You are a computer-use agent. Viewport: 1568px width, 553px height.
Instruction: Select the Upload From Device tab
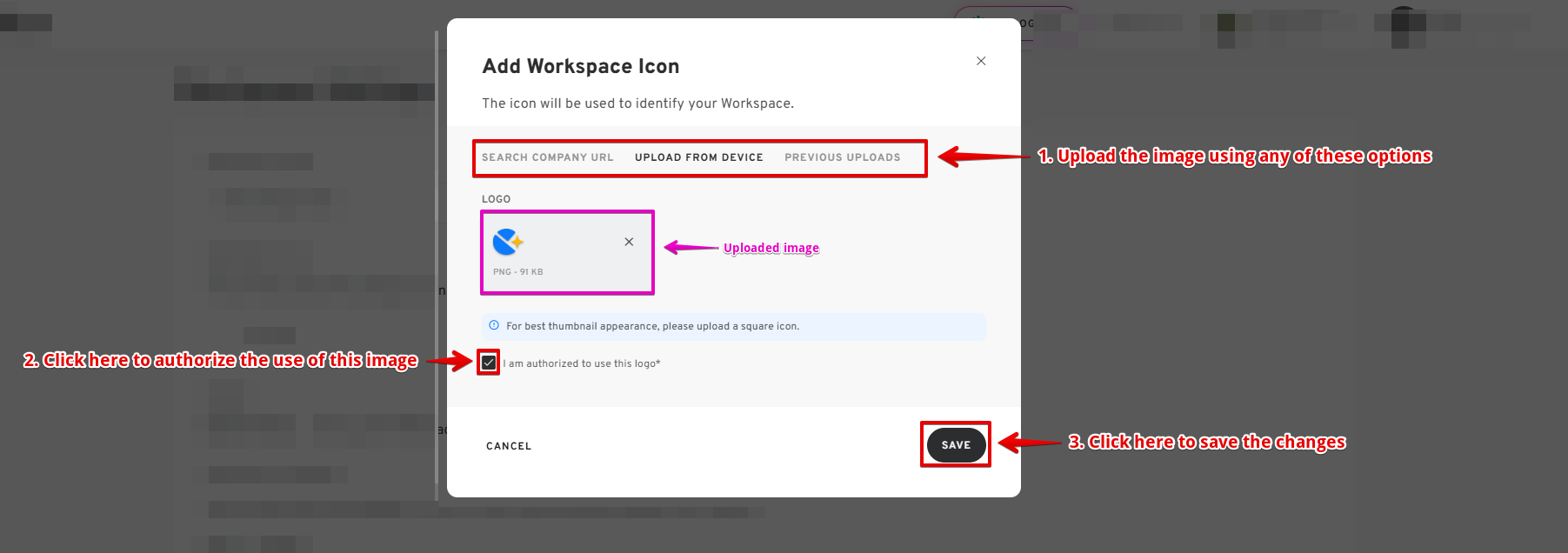point(698,157)
